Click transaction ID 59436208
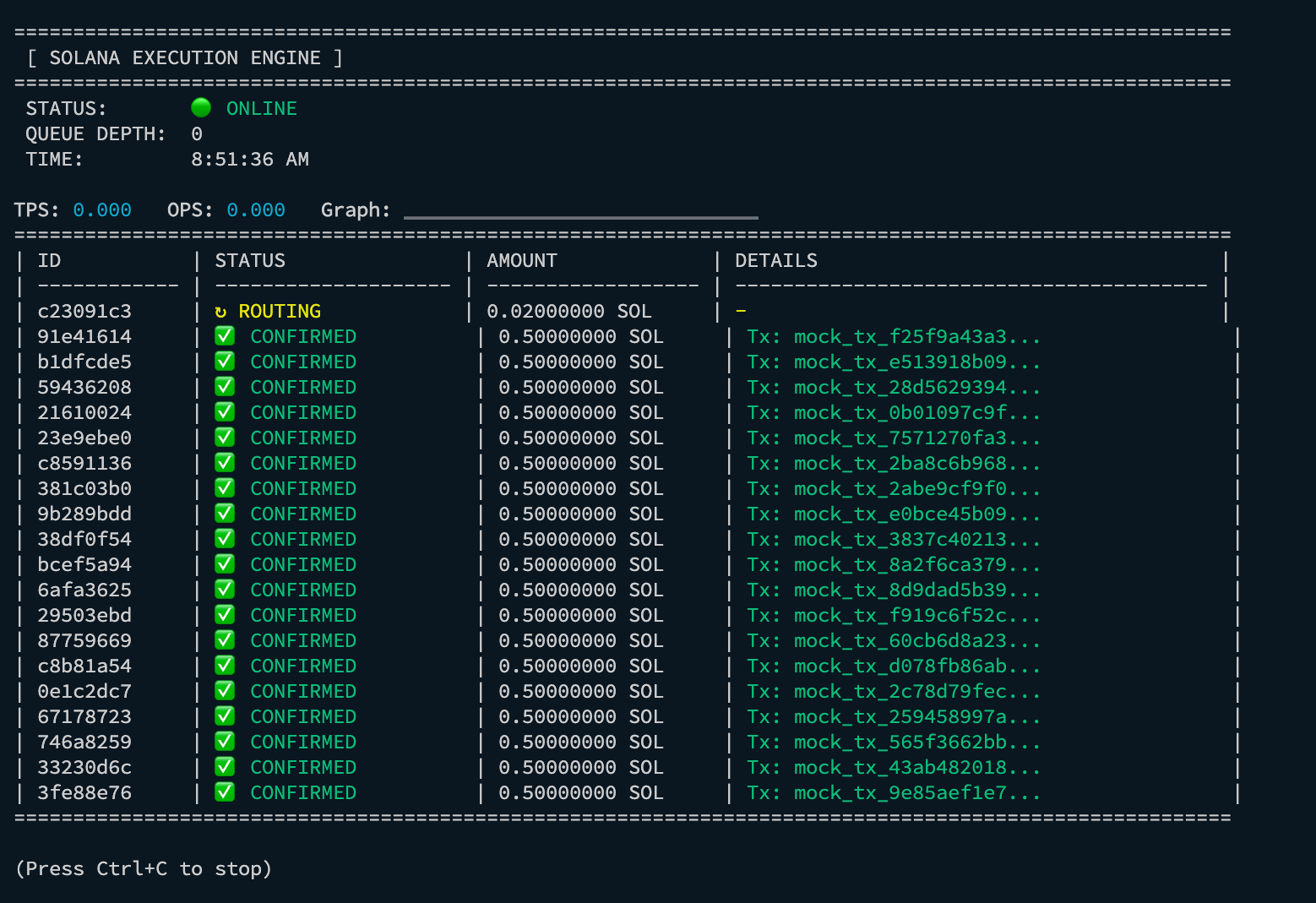The width and height of the screenshot is (1316, 903). (84, 387)
